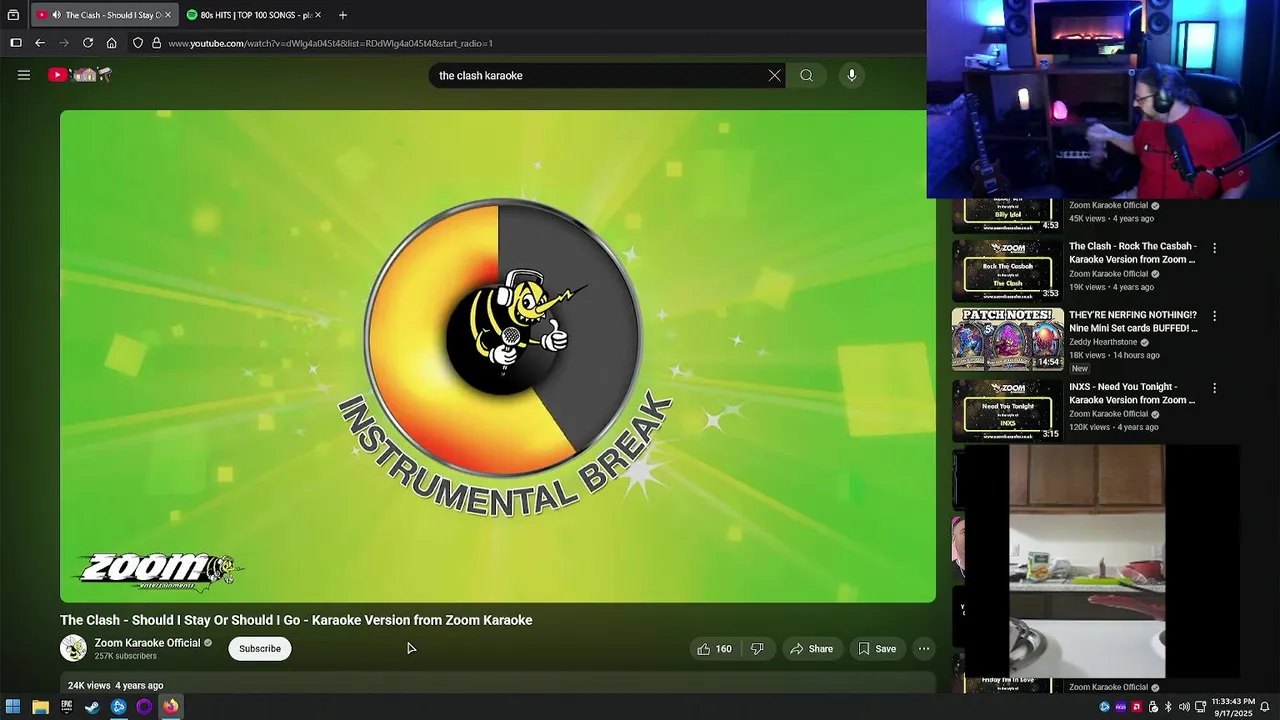The image size is (1280, 720).
Task: Go to YouTube home via the logo
Action: click(80, 75)
